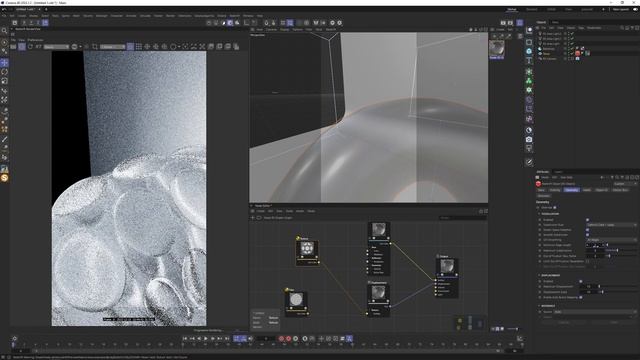This screenshot has height=360, width=640.
Task: Open the Help menu in main menu bar
Action: pos(260,16)
